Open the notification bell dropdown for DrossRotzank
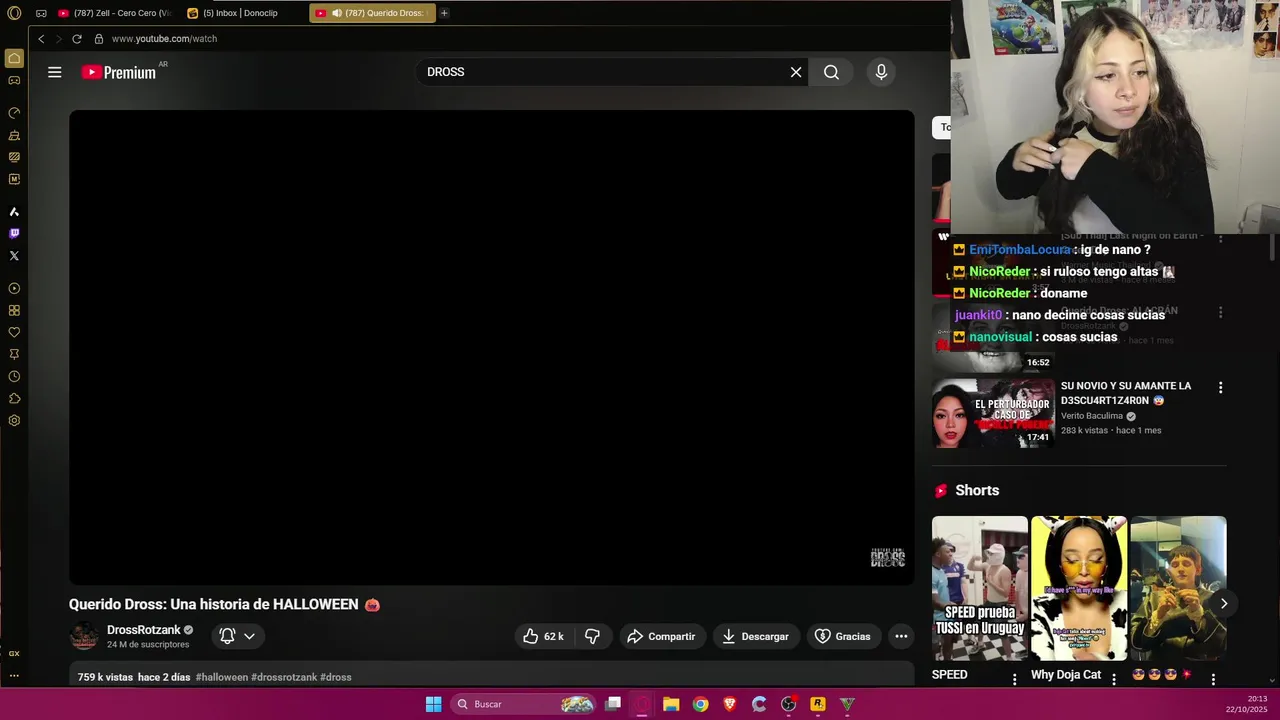 pyautogui.click(x=238, y=636)
